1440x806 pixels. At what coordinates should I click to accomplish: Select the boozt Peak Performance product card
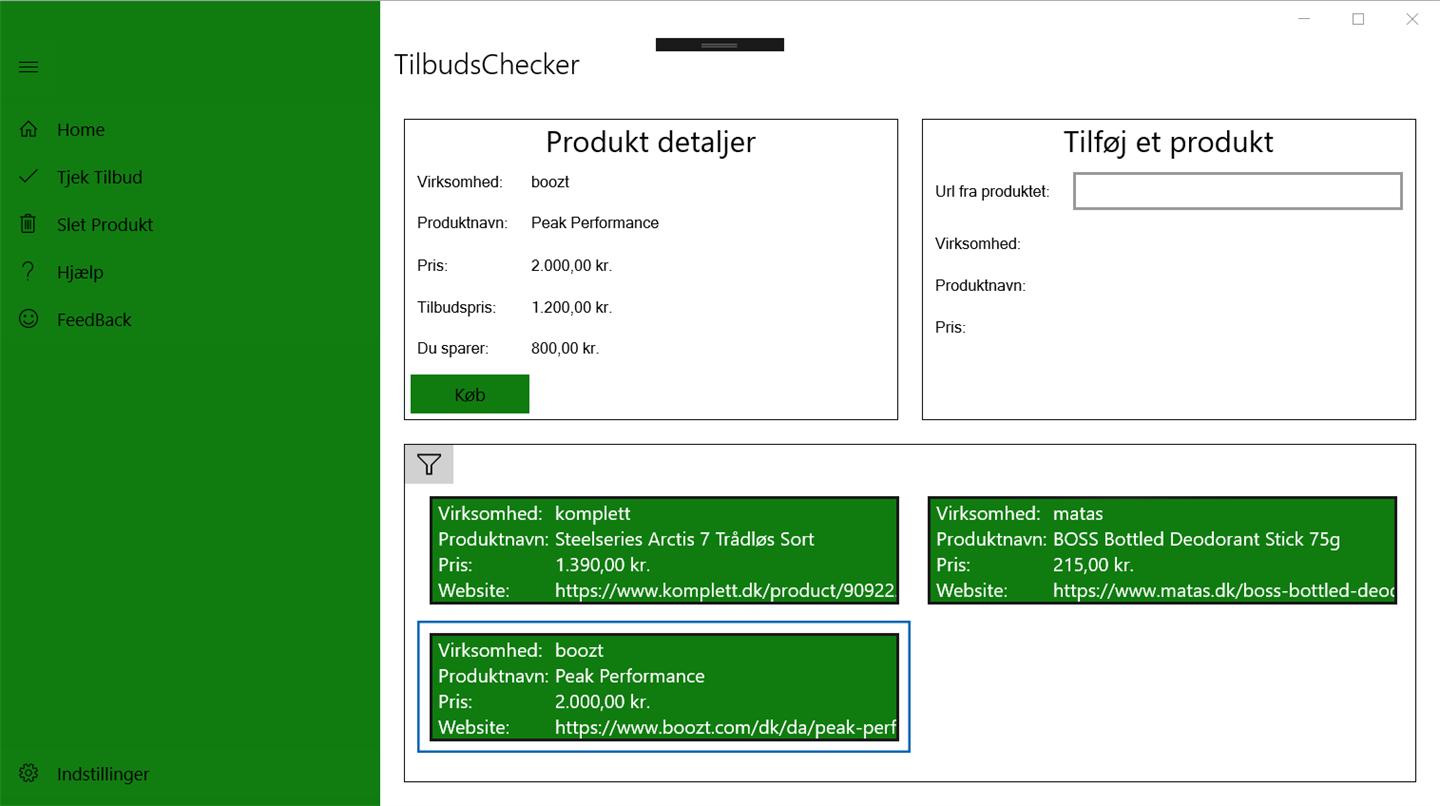[x=664, y=688]
